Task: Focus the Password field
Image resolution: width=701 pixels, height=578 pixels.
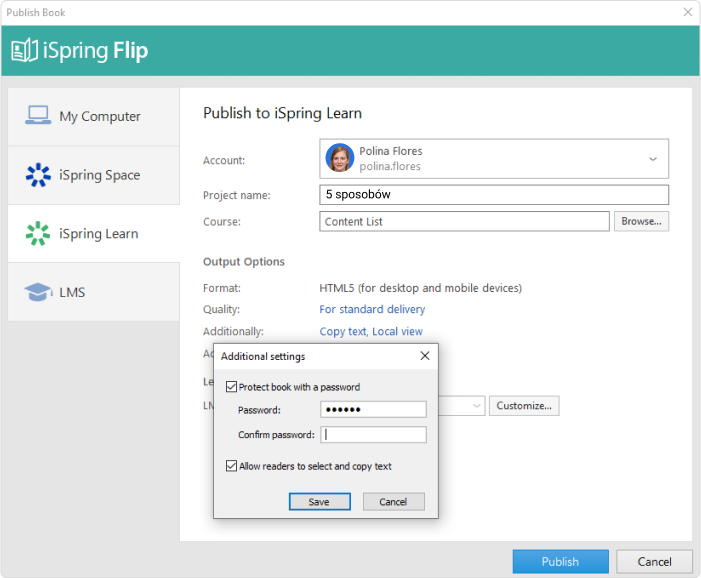Action: tap(373, 409)
